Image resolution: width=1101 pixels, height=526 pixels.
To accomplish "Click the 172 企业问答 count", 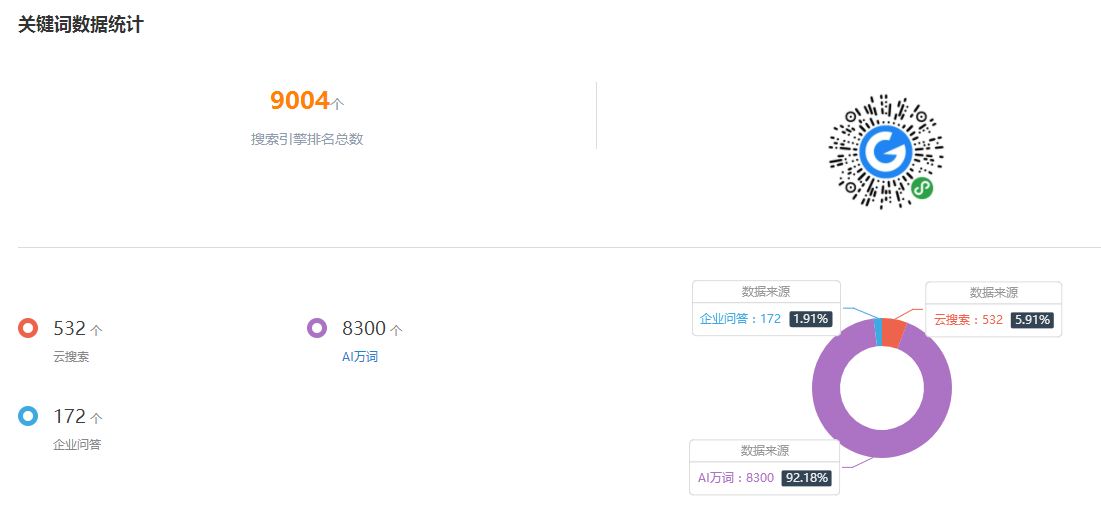I will pos(70,416).
